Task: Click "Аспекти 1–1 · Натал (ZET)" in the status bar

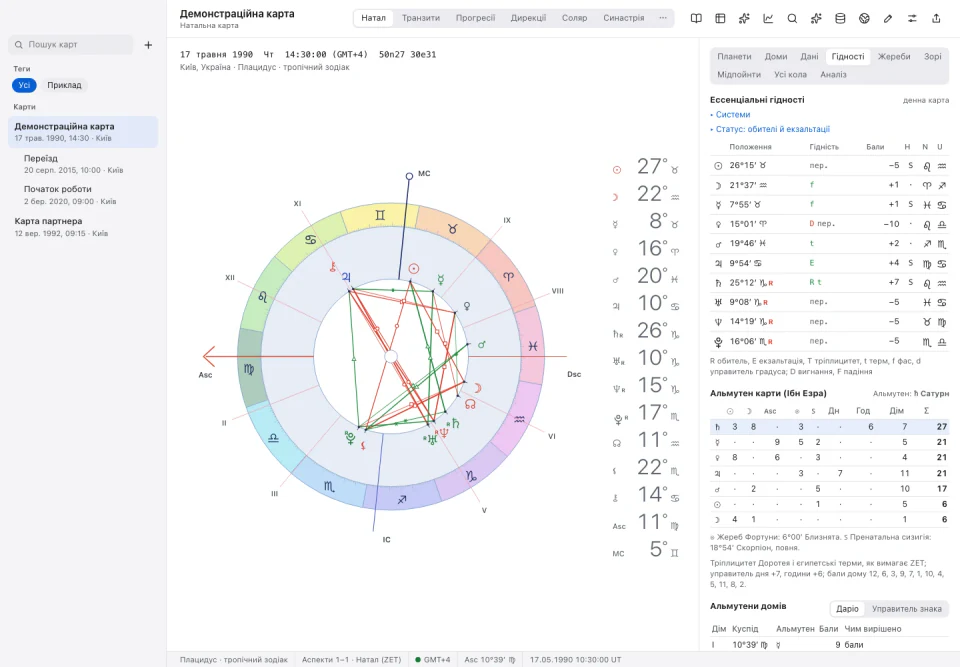Action: pyautogui.click(x=351, y=660)
